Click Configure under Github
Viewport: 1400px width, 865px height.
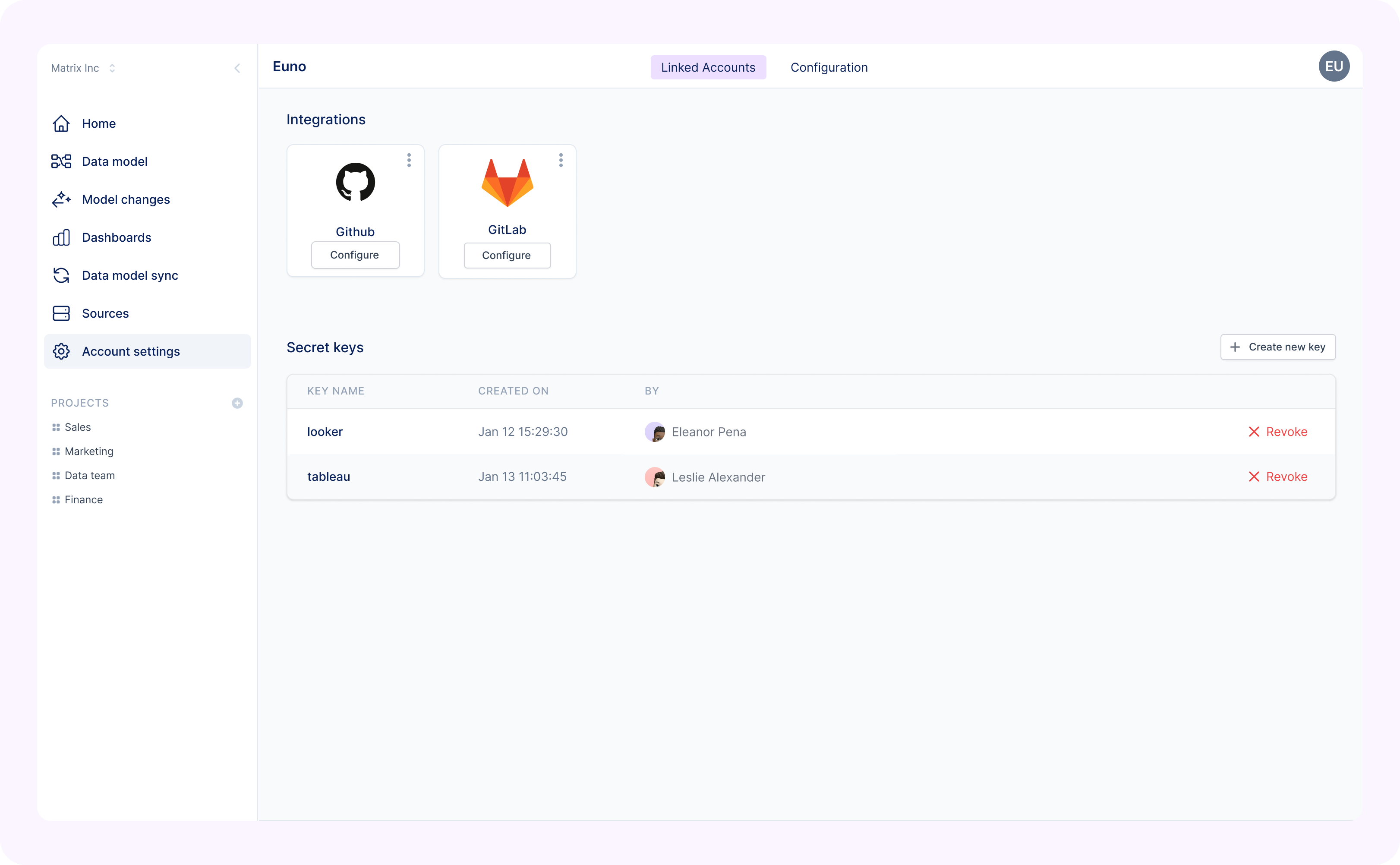point(355,255)
